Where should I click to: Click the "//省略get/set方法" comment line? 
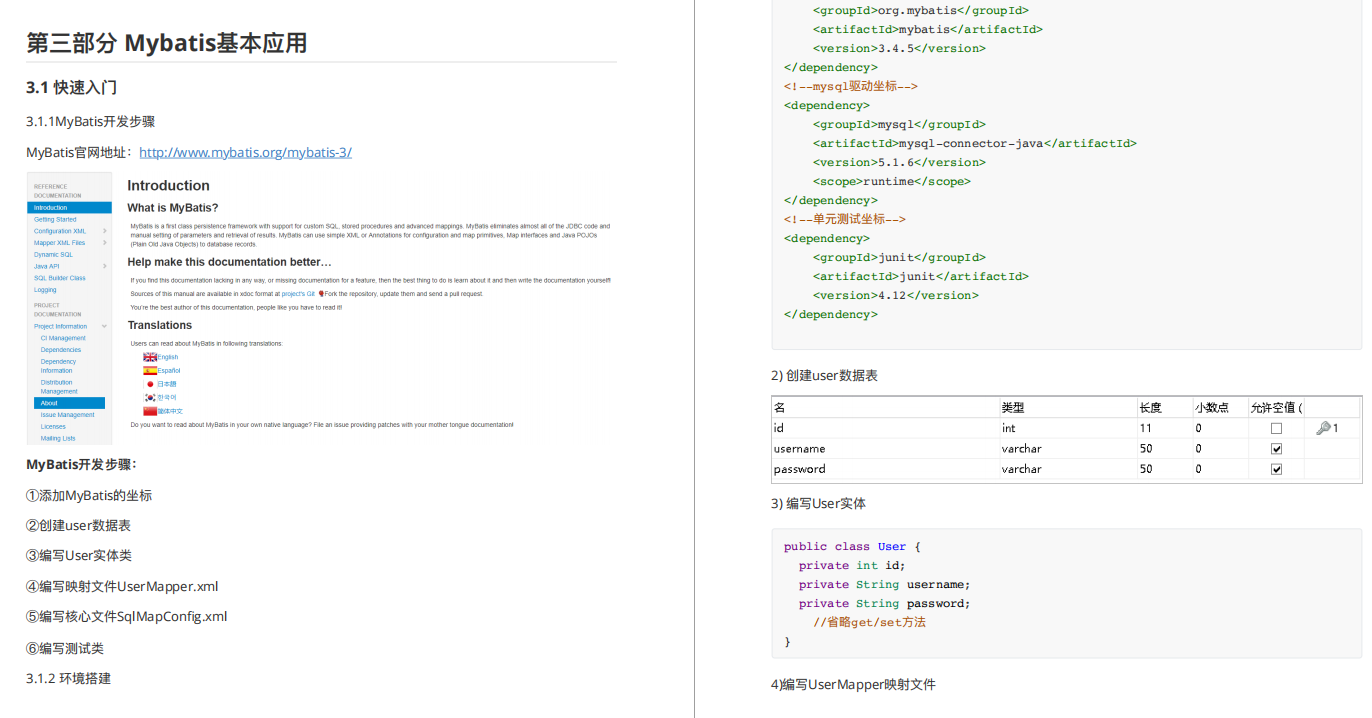[x=870, y=622]
